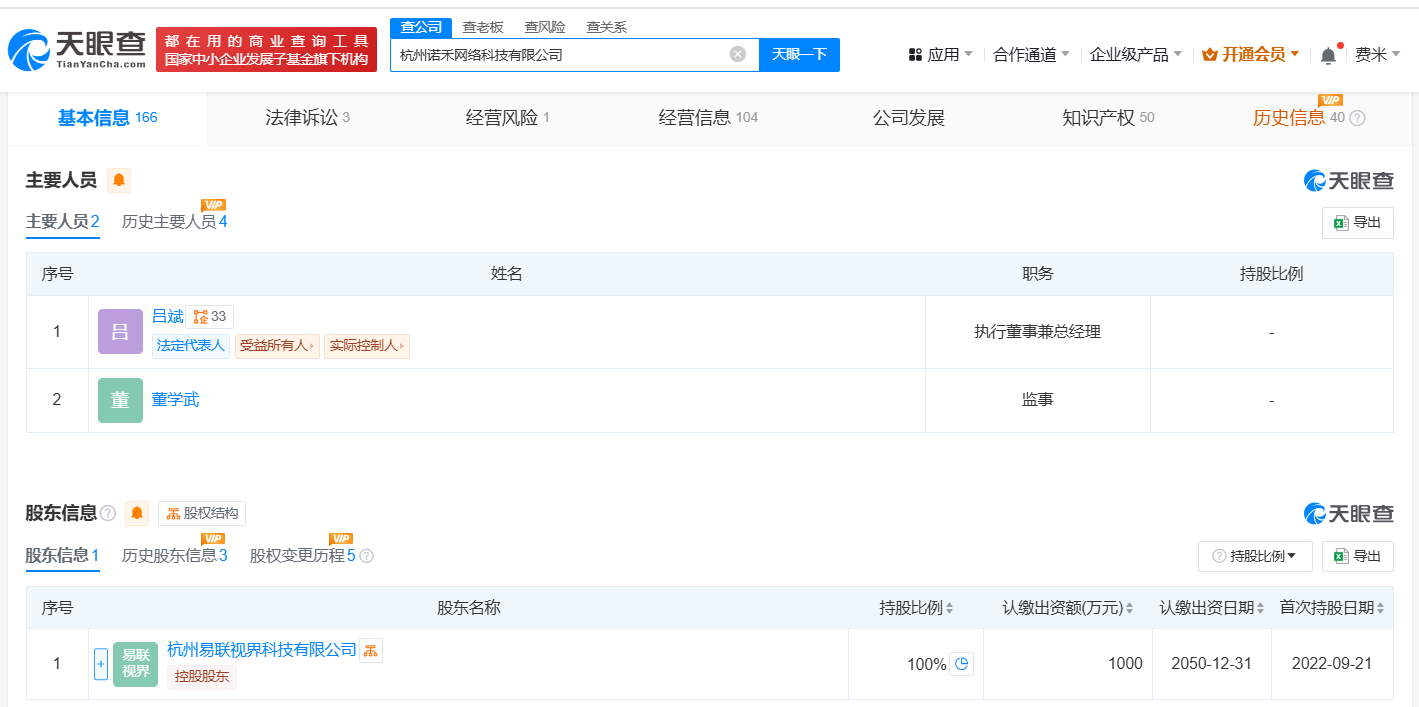Expand shareholder row with plus button
Viewport: 1419px width, 707px height.
(101, 664)
